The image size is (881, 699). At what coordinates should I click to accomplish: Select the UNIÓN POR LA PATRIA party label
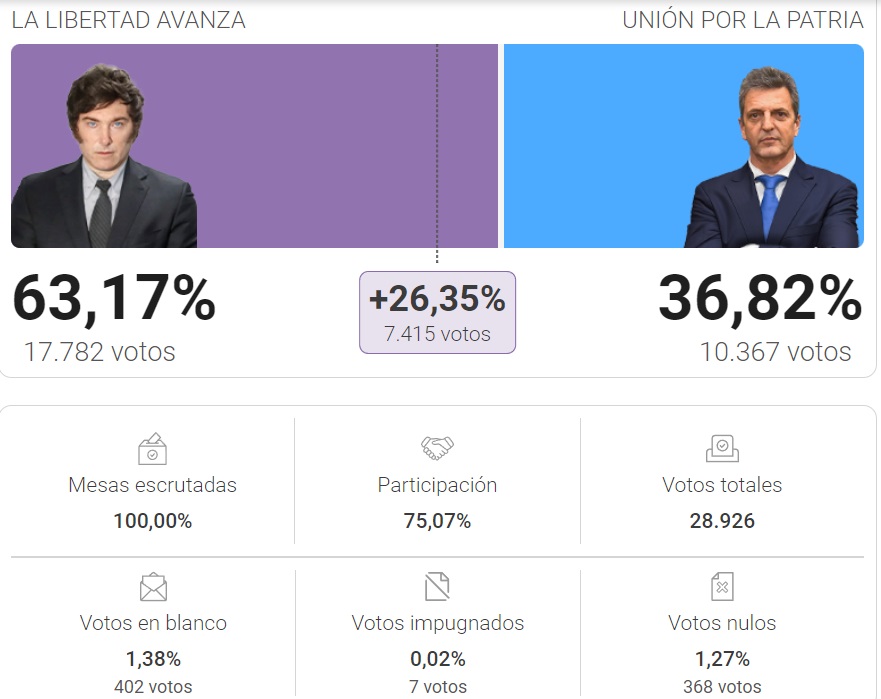pyautogui.click(x=743, y=20)
